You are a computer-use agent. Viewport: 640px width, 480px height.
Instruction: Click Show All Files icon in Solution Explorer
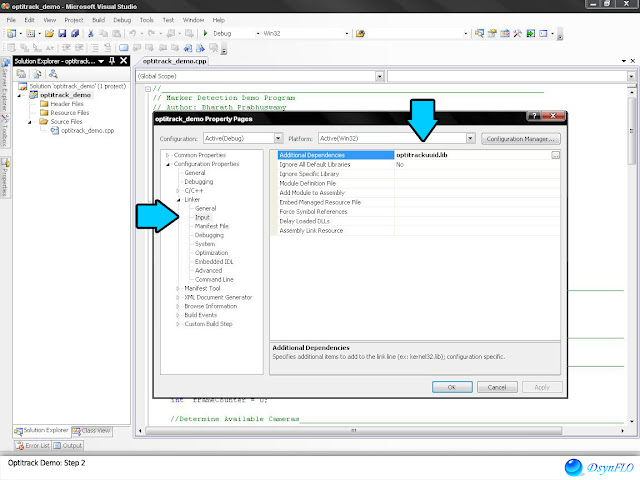37,74
